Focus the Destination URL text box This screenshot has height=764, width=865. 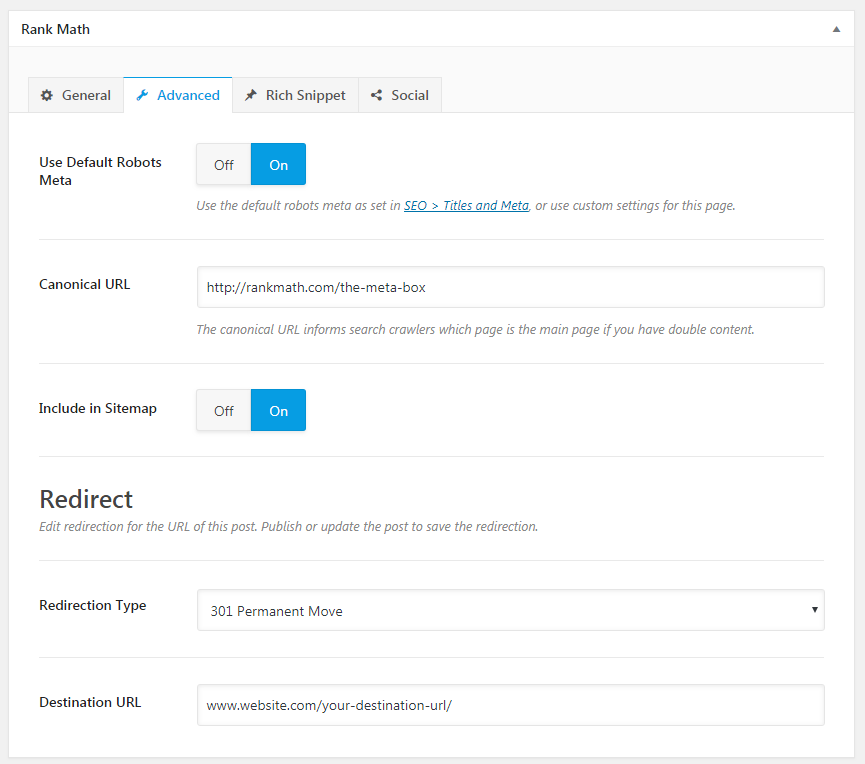[x=511, y=705]
